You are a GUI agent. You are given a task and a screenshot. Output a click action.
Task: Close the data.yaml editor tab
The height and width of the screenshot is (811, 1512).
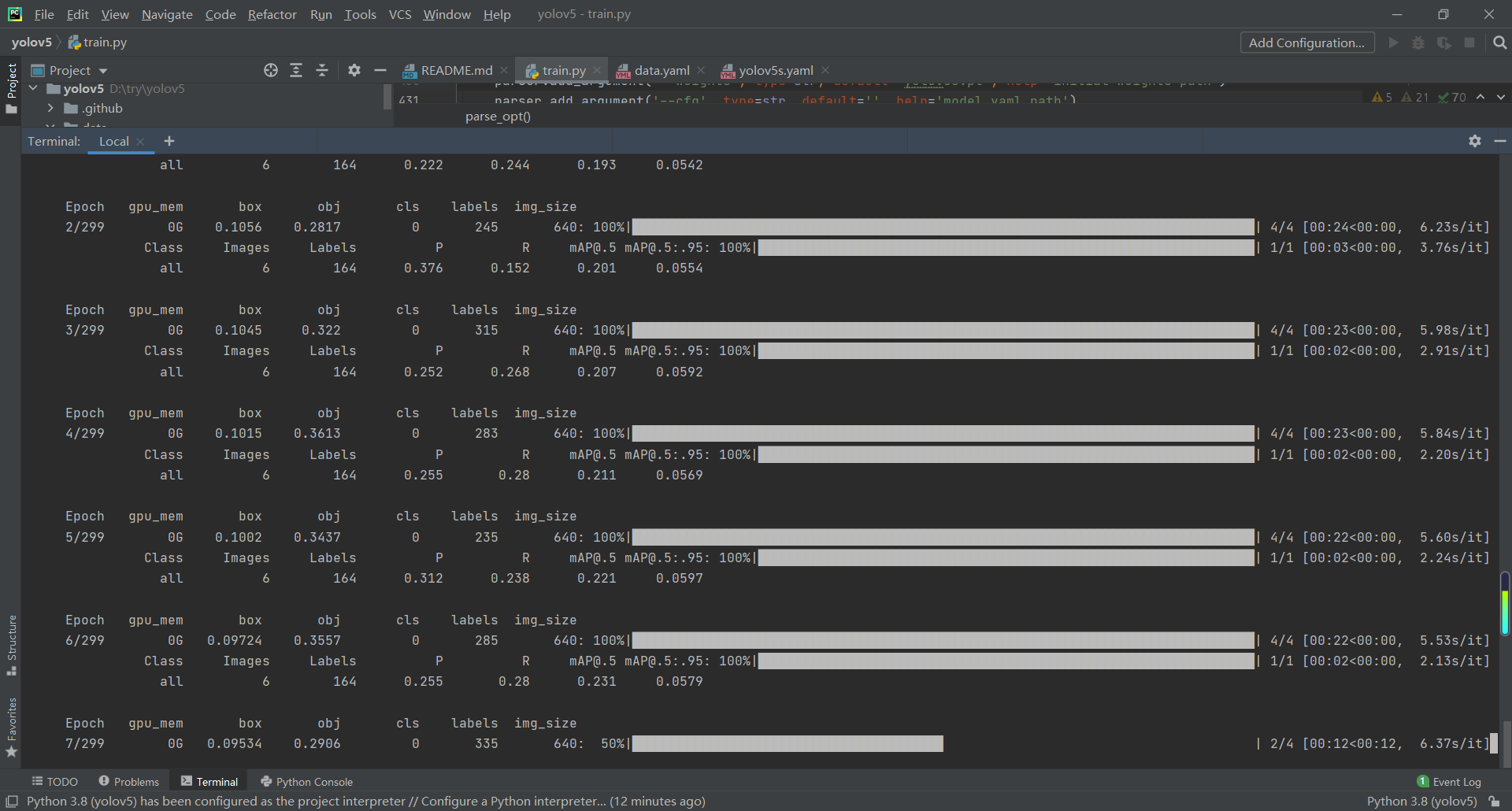coord(701,70)
